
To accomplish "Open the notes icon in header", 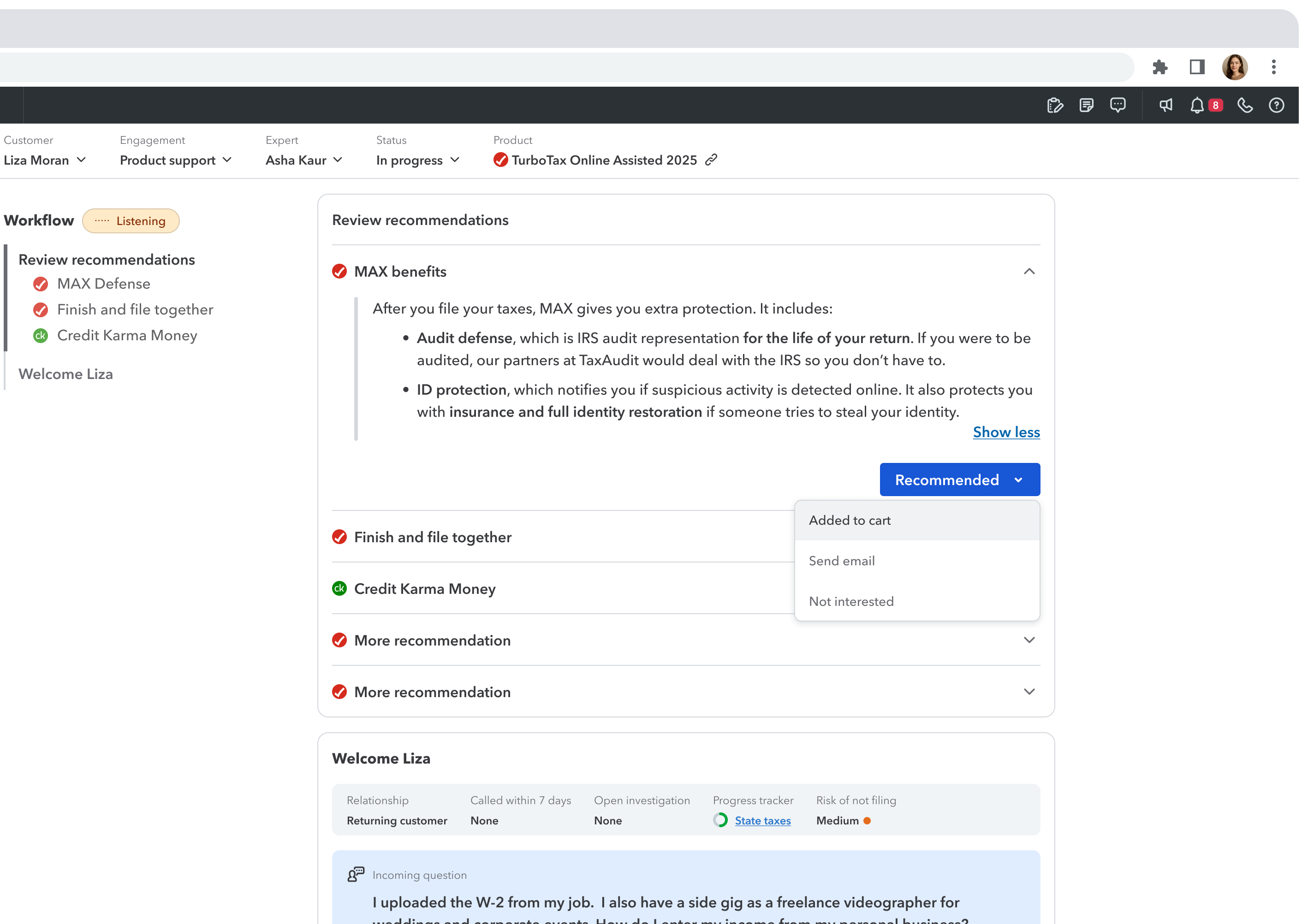I will [1087, 106].
